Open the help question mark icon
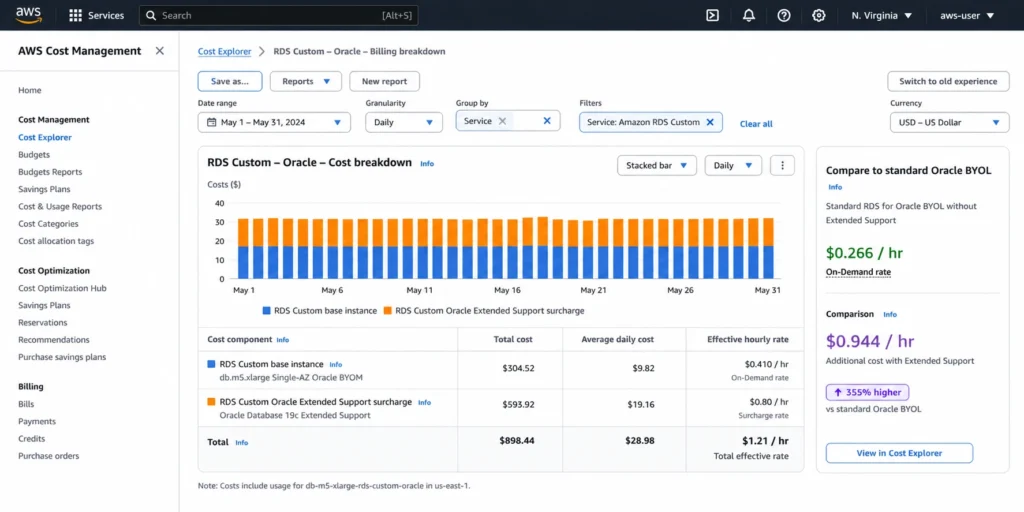The image size is (1024, 512). tap(784, 16)
